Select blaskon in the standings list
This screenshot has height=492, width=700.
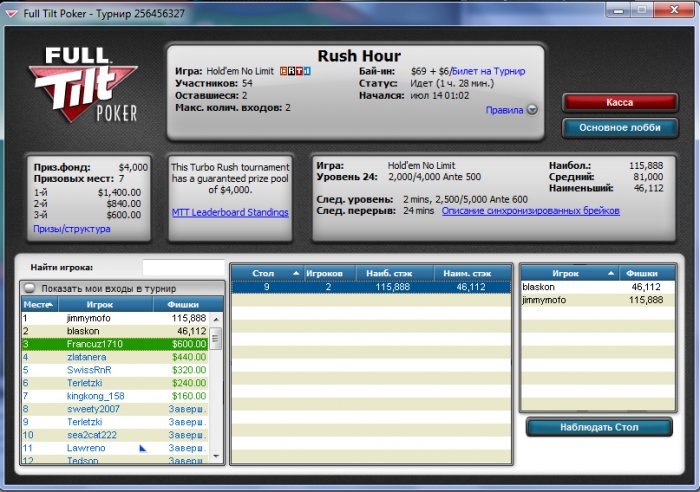(x=115, y=331)
